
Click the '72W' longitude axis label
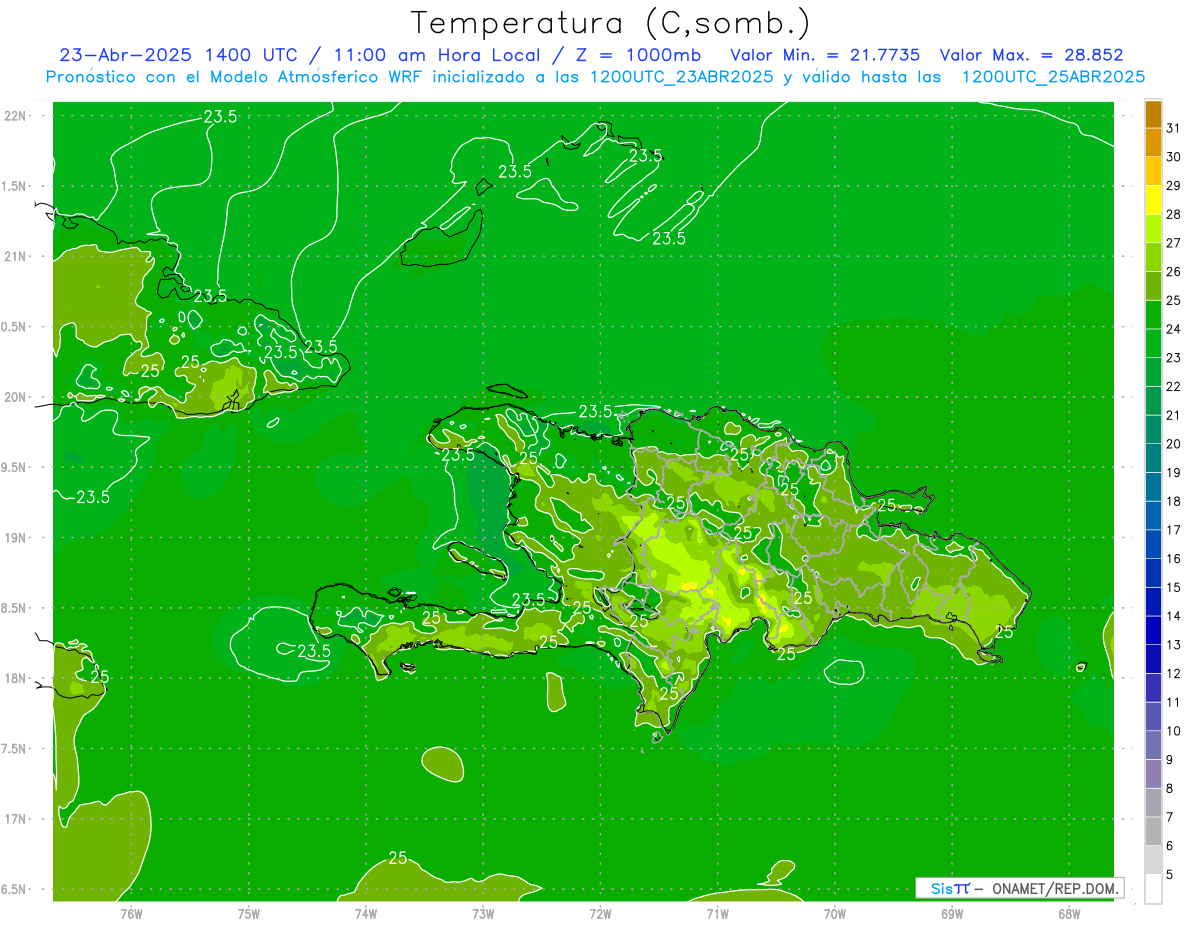point(600,913)
